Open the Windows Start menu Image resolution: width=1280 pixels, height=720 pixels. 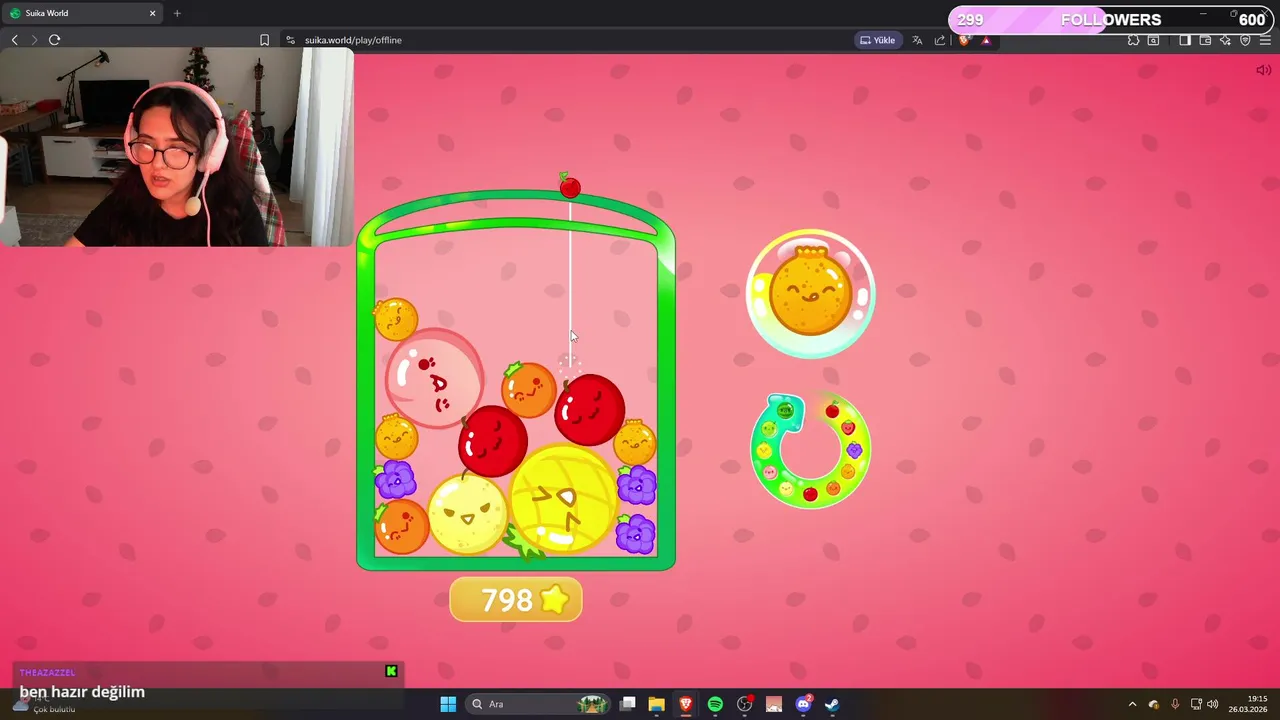(448, 704)
